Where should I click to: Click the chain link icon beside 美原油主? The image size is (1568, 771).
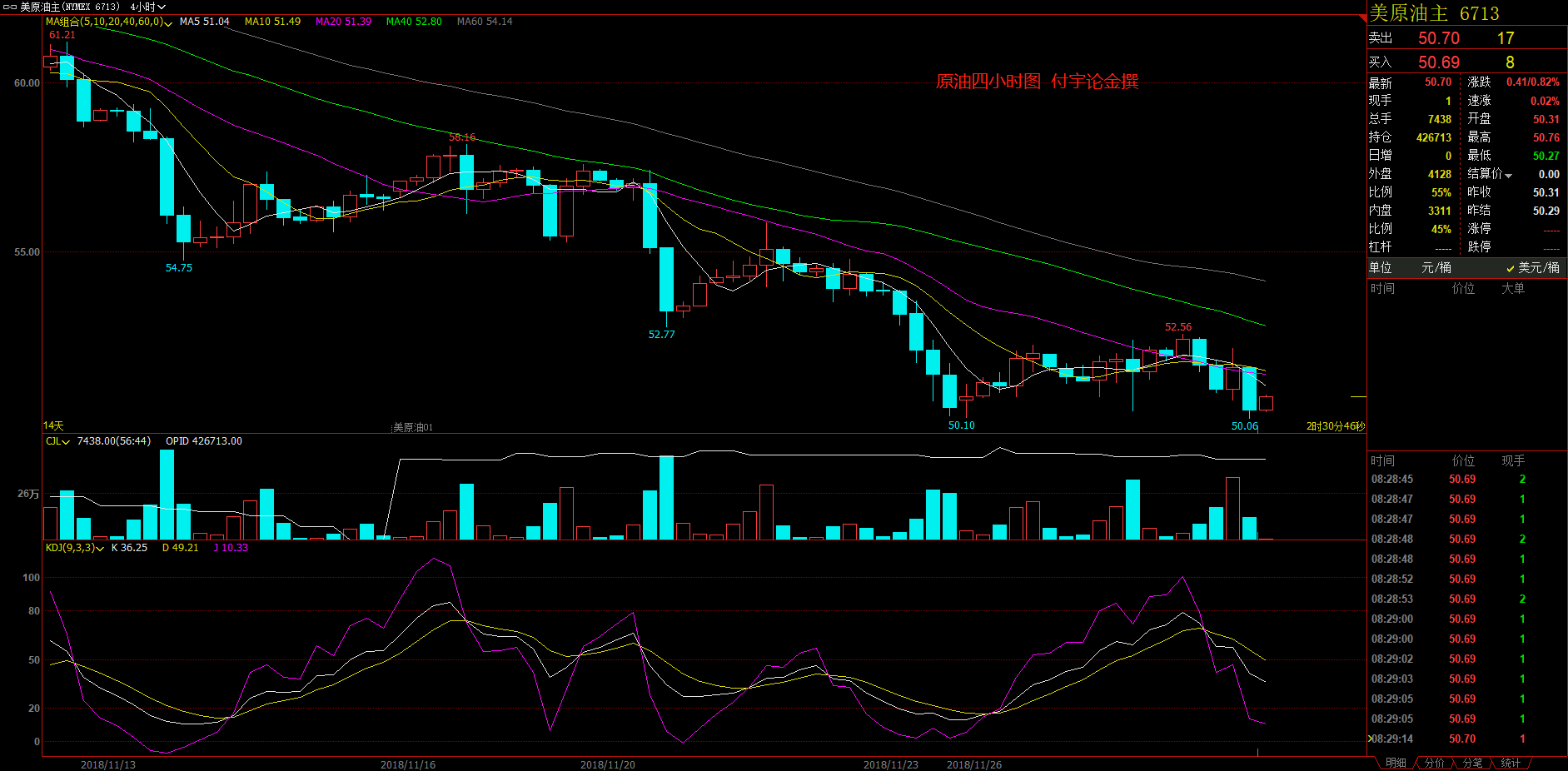[x=9, y=7]
